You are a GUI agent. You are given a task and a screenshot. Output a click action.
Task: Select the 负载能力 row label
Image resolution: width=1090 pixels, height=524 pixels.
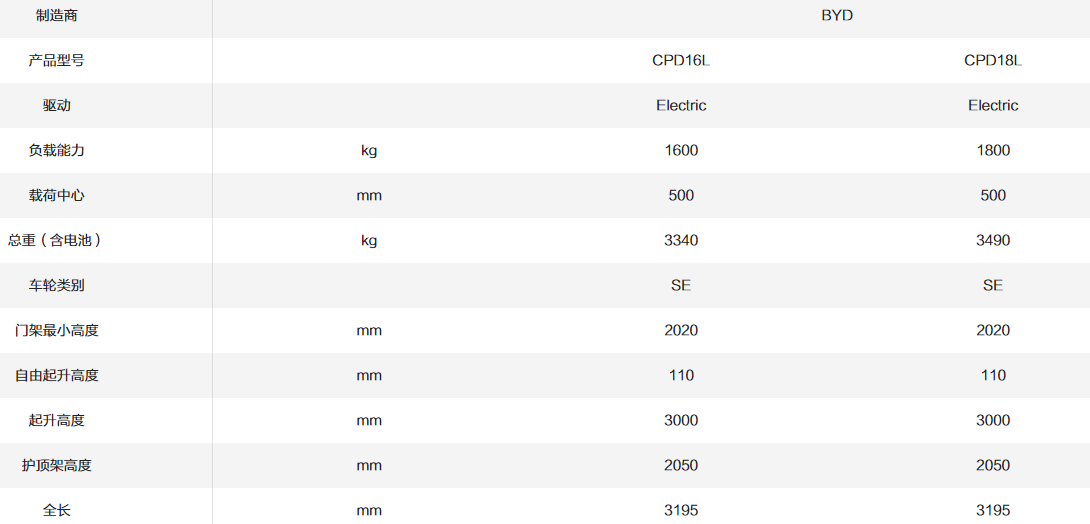(x=57, y=150)
